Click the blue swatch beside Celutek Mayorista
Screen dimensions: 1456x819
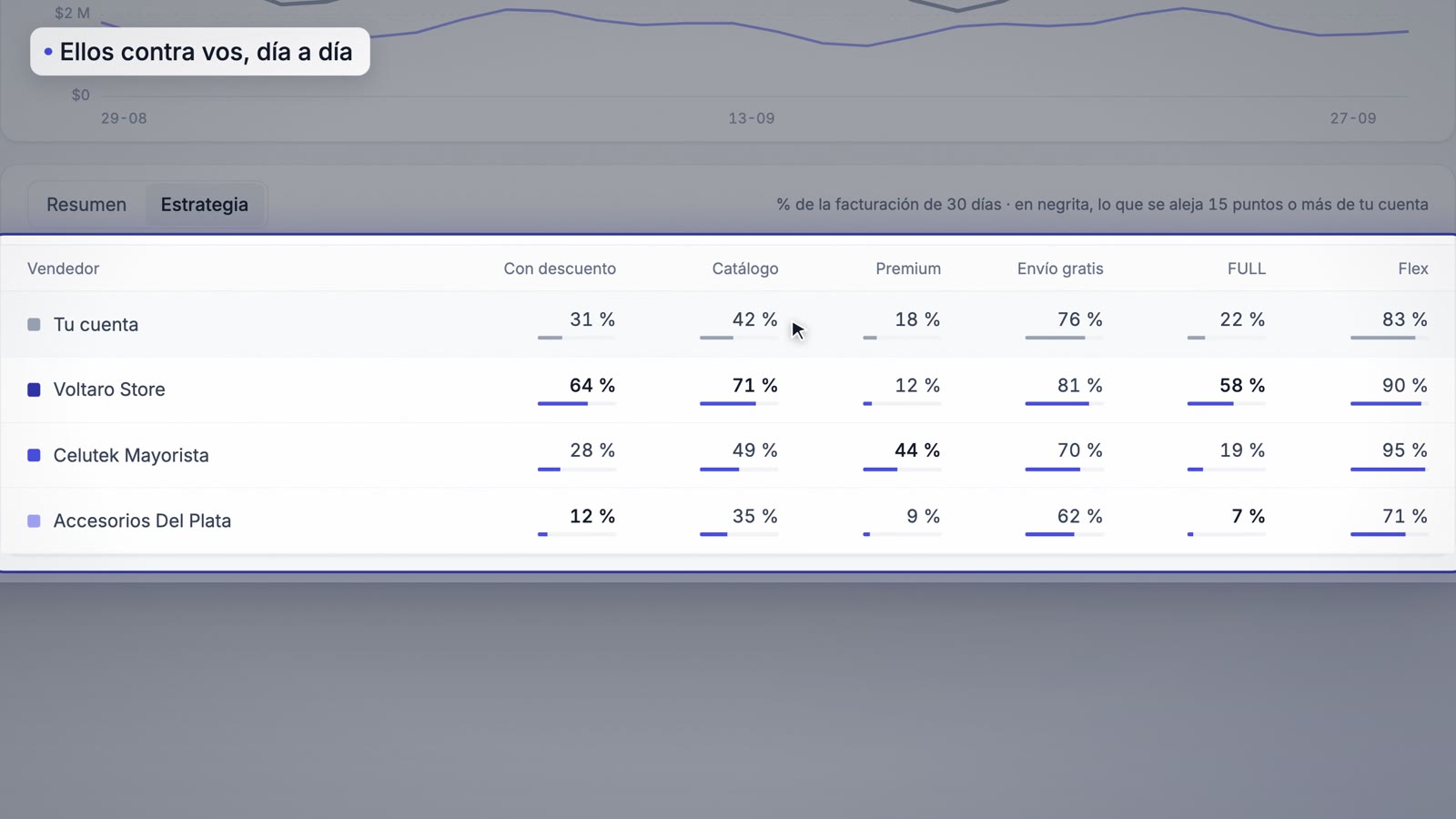[34, 455]
